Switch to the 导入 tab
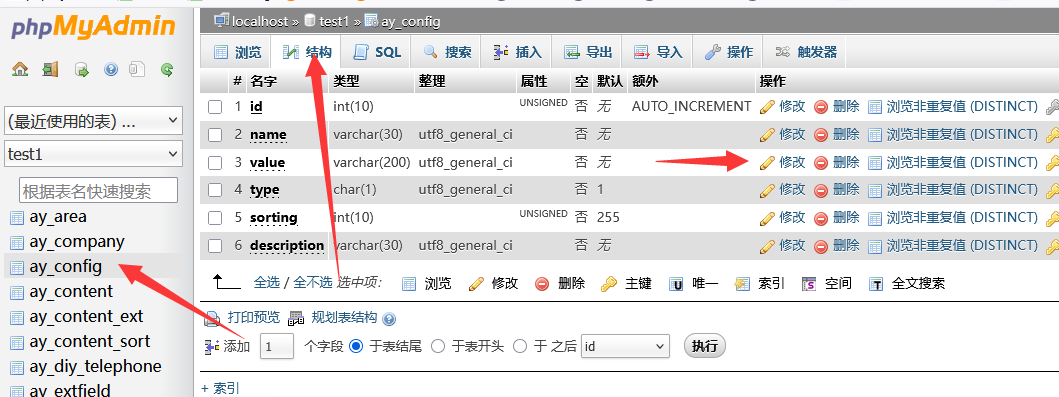Image resolution: width=1059 pixels, height=397 pixels. click(657, 52)
